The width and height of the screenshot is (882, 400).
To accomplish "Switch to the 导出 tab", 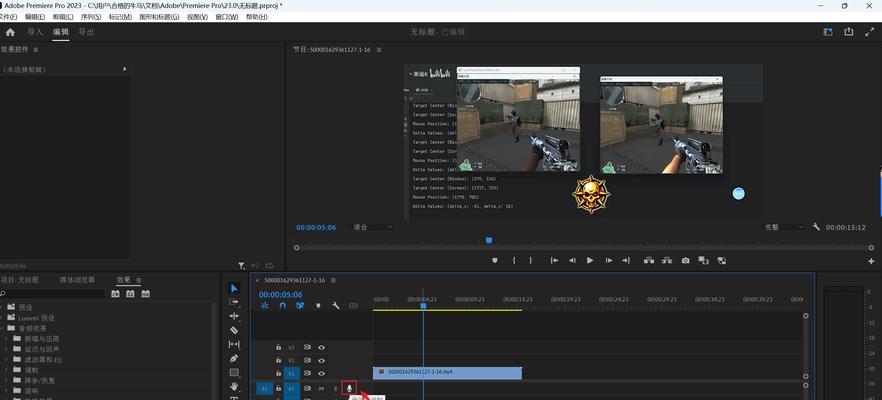I will (86, 32).
